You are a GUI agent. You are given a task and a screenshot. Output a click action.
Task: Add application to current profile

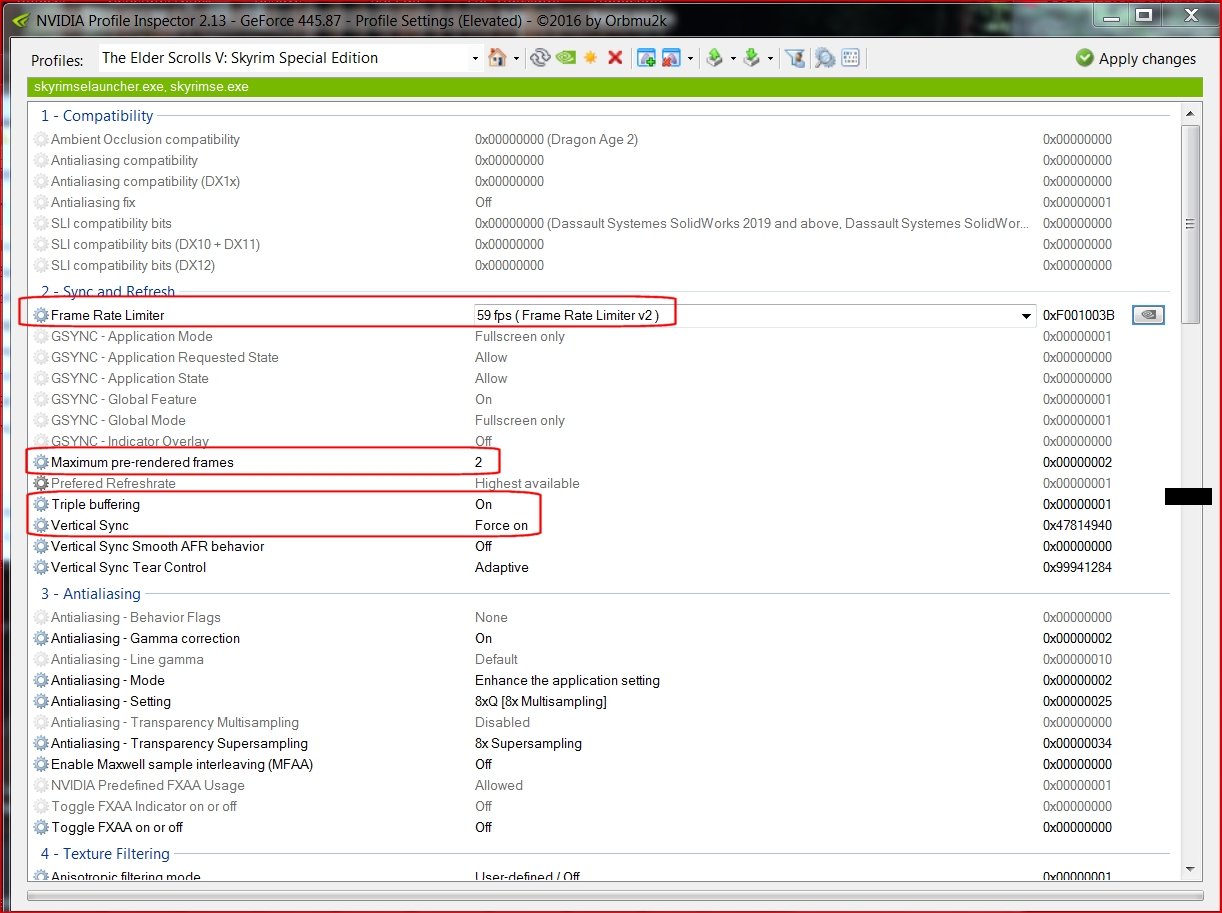point(646,58)
